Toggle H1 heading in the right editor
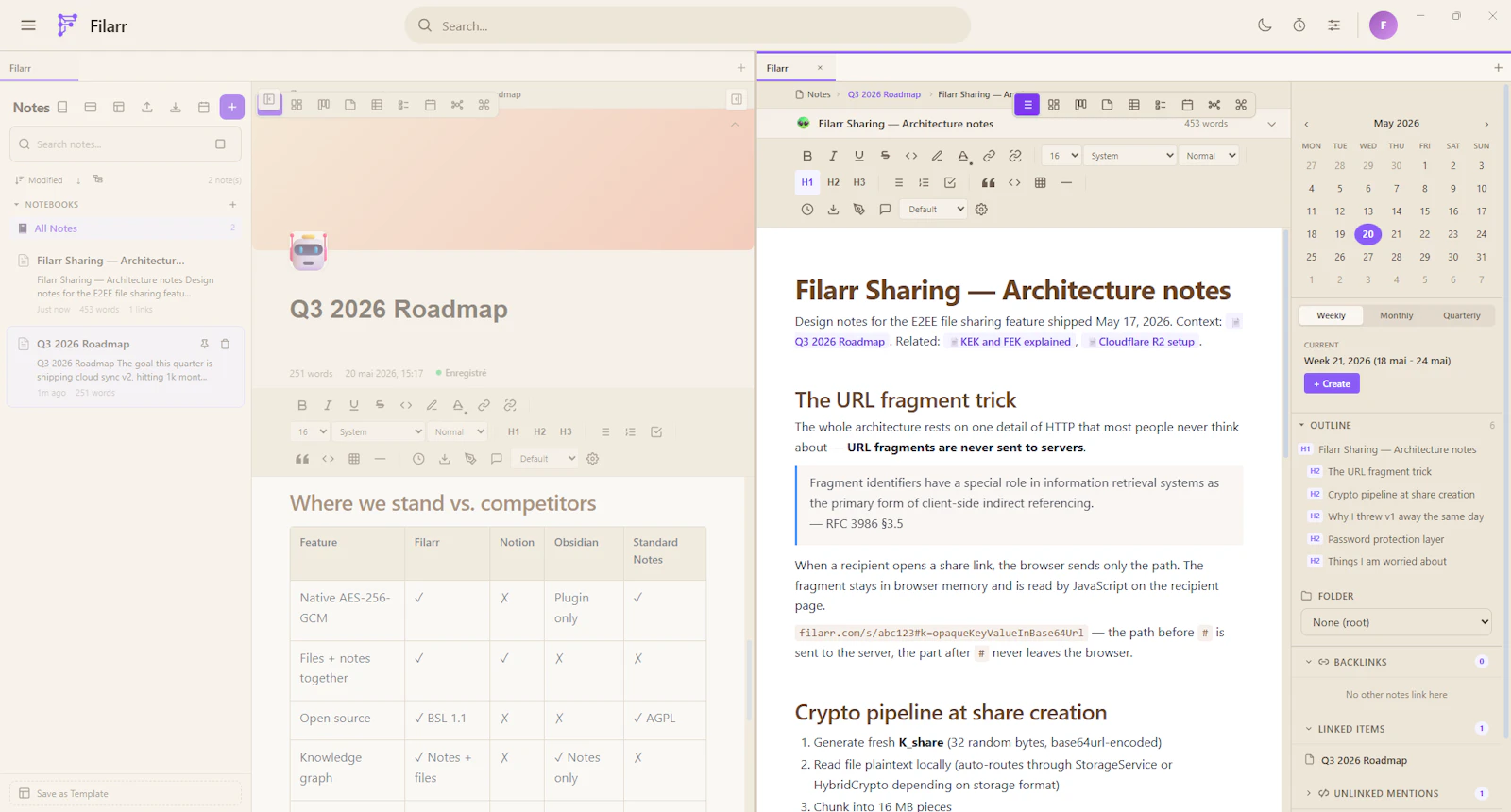This screenshot has width=1511, height=812. pos(806,182)
